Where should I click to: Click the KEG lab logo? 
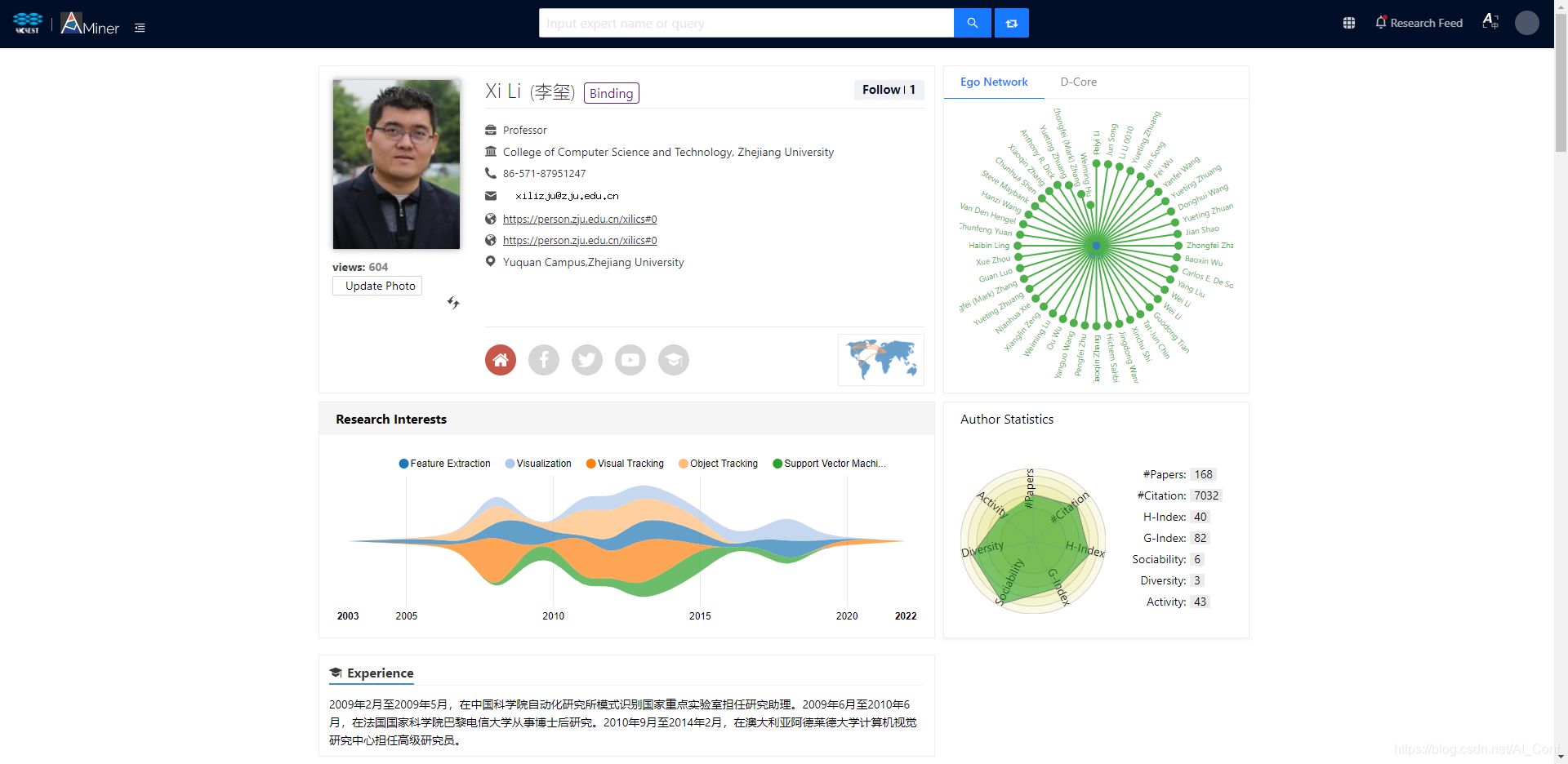[x=28, y=23]
